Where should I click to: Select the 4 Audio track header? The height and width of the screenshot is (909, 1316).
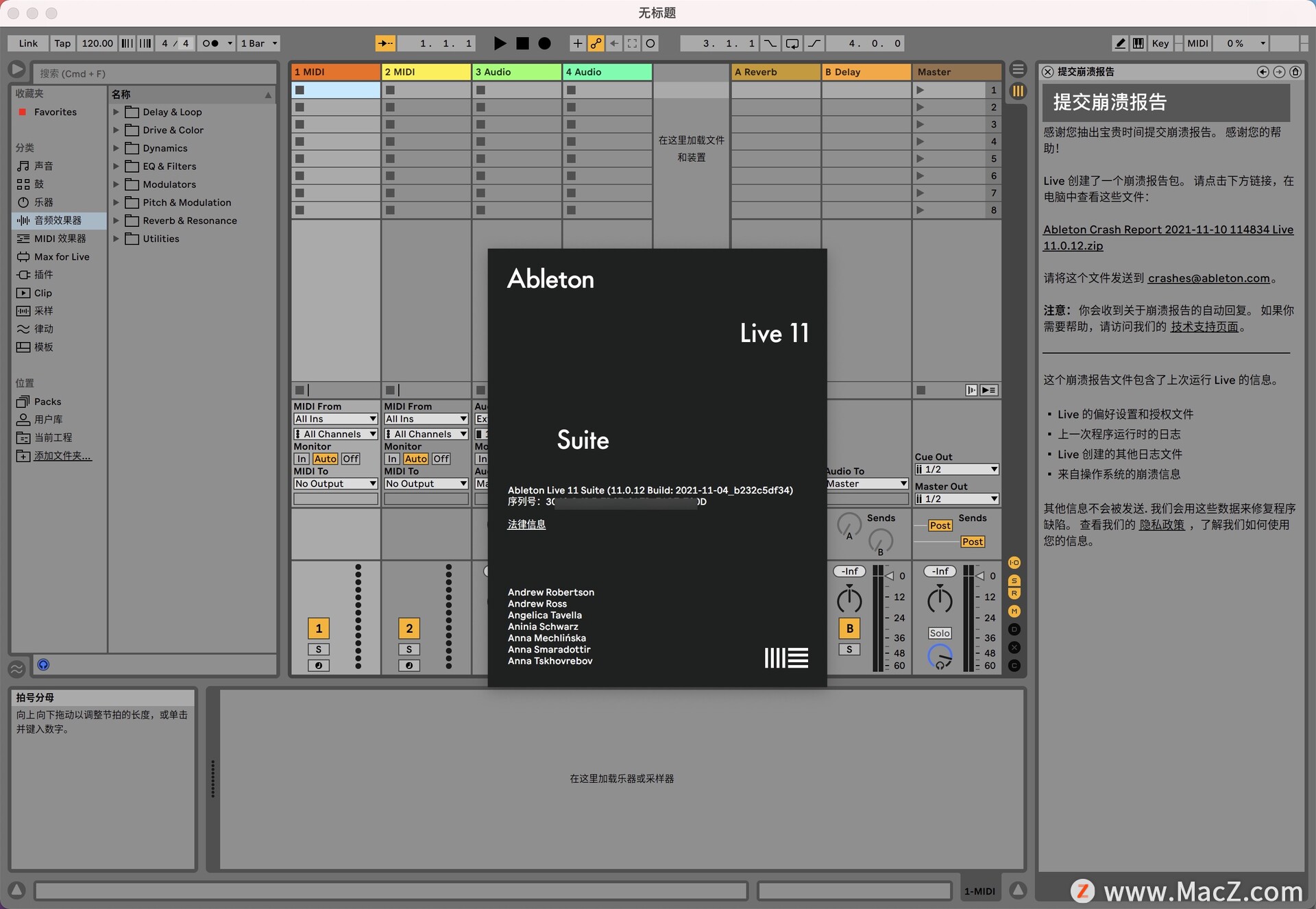point(607,72)
